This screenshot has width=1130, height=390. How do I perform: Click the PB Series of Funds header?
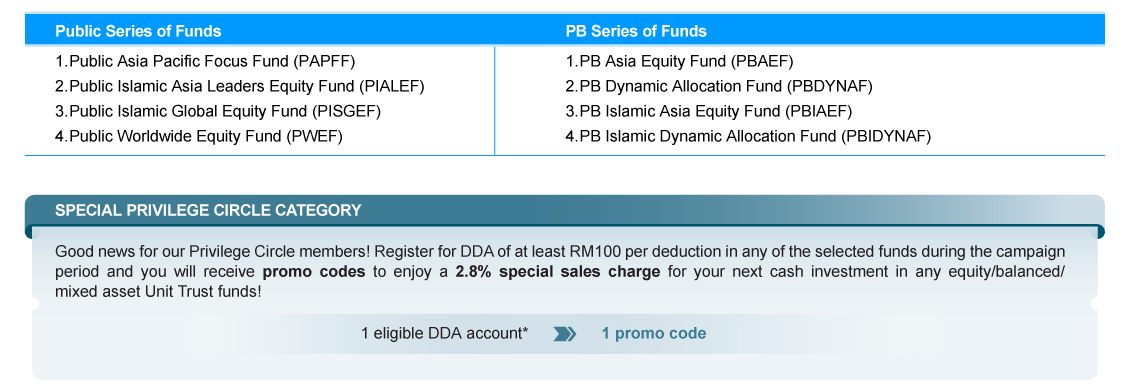point(636,31)
